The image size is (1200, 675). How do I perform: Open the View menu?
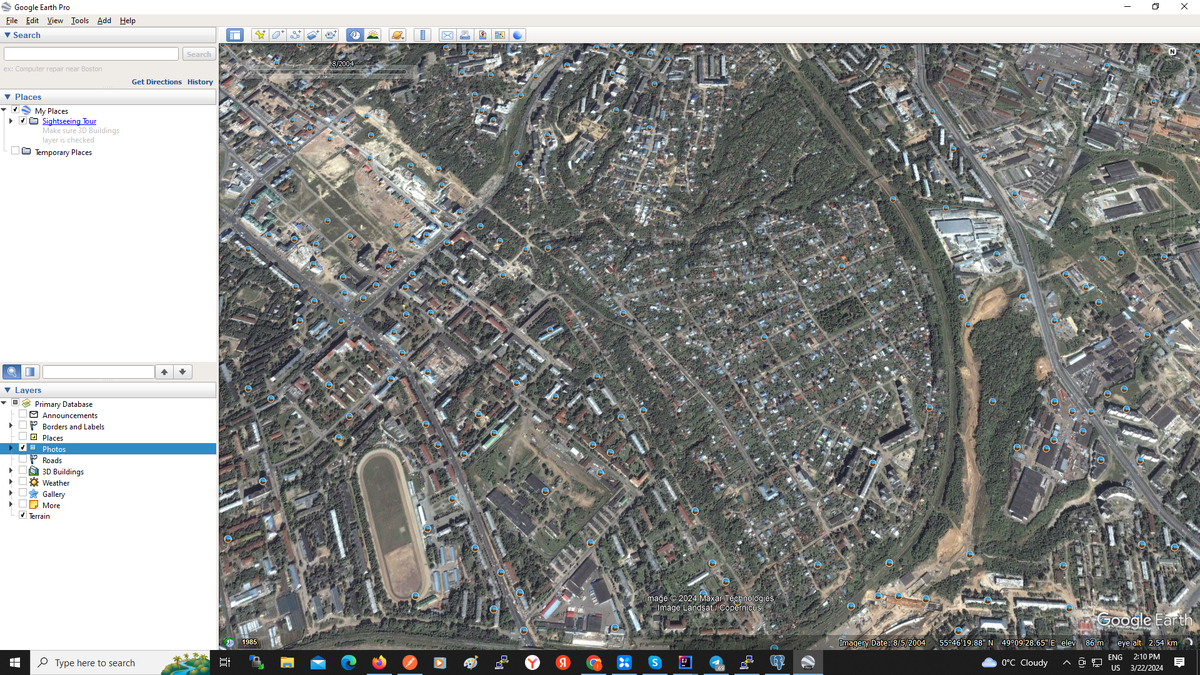coord(55,20)
